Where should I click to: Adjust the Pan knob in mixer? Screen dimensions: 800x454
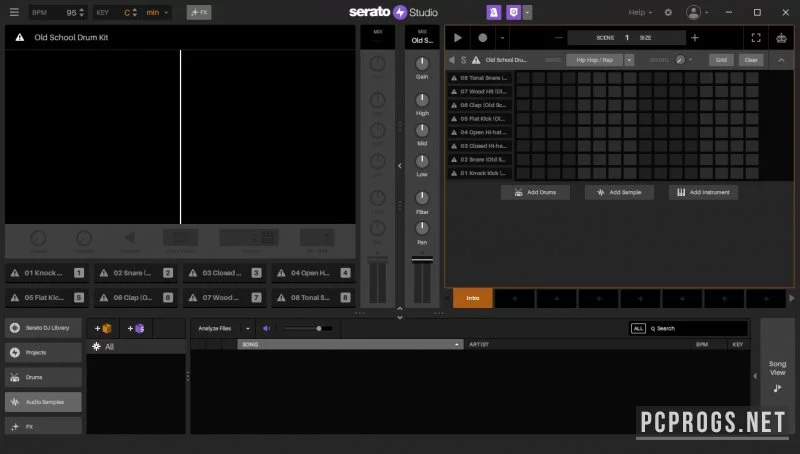422,228
